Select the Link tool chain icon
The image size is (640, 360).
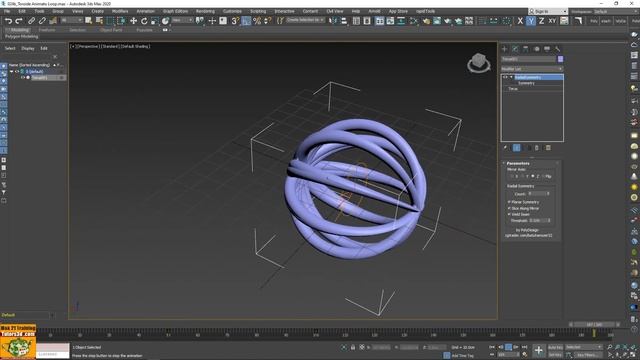31,20
